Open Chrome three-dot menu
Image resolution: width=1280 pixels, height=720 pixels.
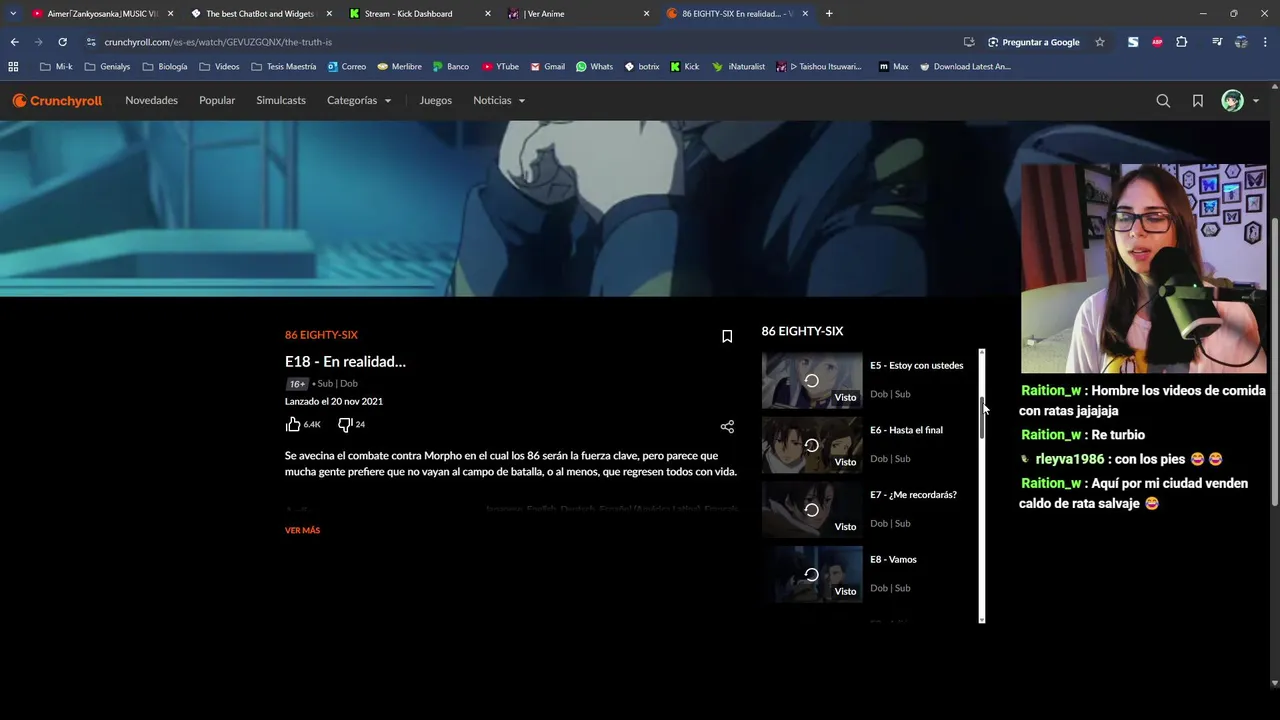point(1266,42)
